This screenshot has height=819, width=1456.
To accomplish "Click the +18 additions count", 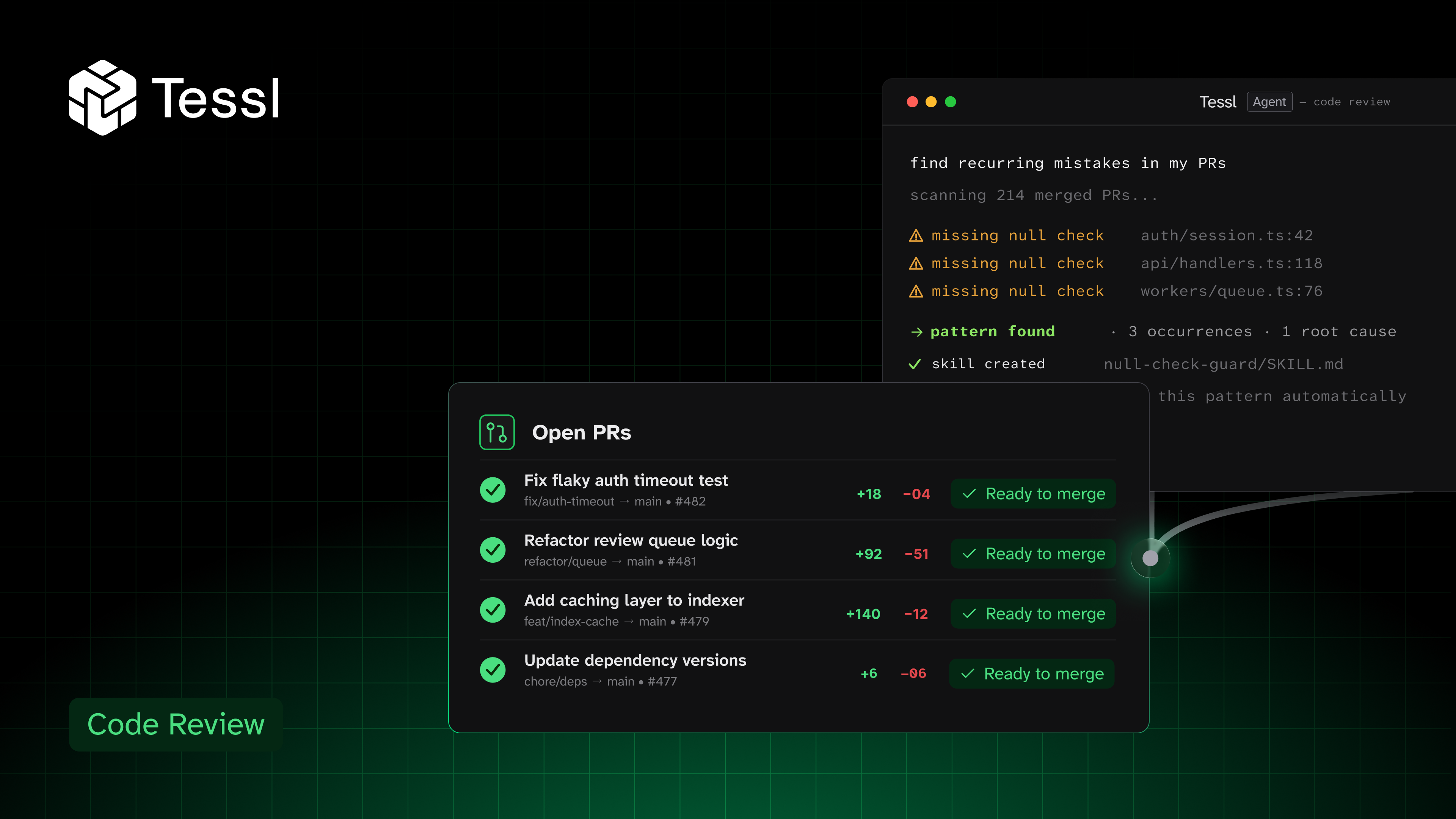I will [x=869, y=494].
